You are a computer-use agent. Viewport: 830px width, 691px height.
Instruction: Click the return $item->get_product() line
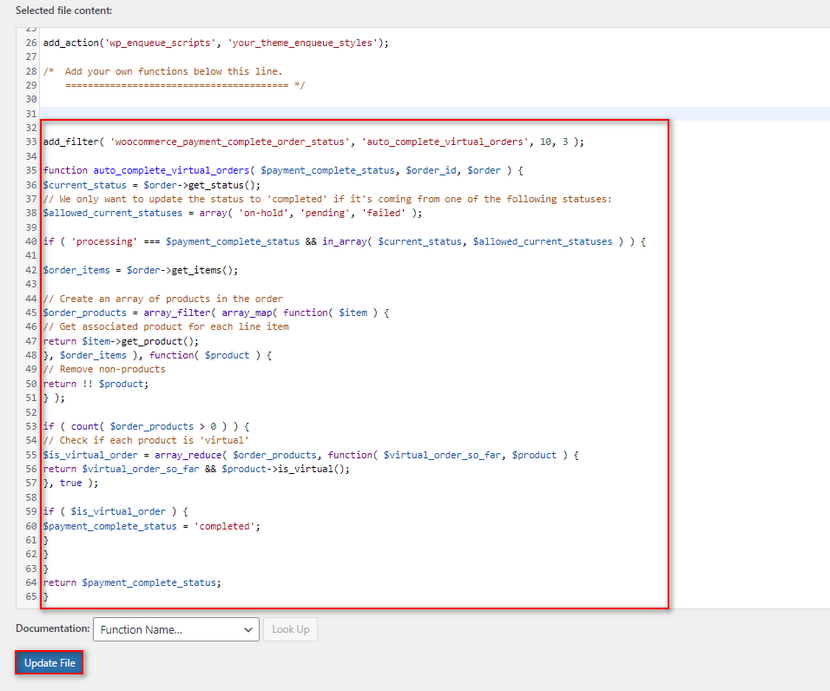pyautogui.click(x=121, y=341)
